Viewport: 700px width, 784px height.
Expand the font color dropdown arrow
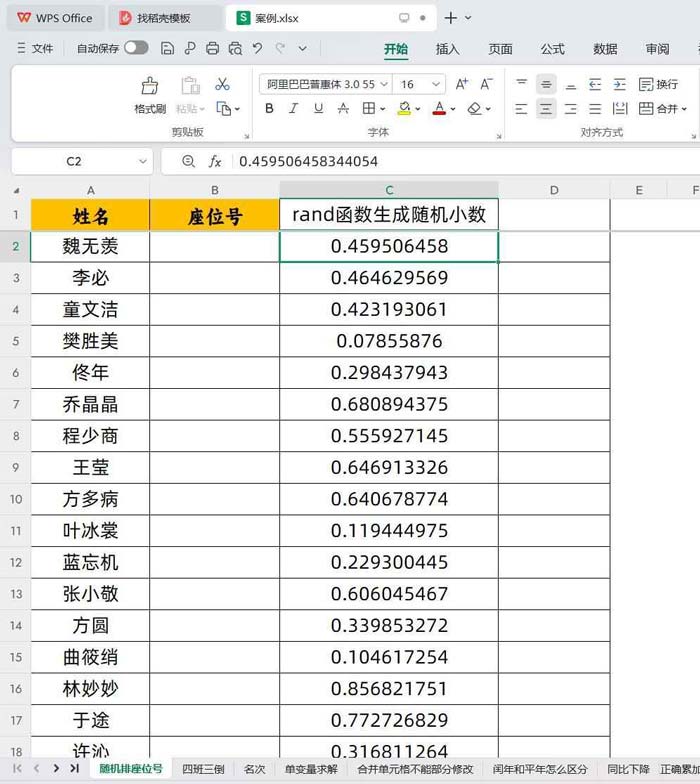click(453, 108)
